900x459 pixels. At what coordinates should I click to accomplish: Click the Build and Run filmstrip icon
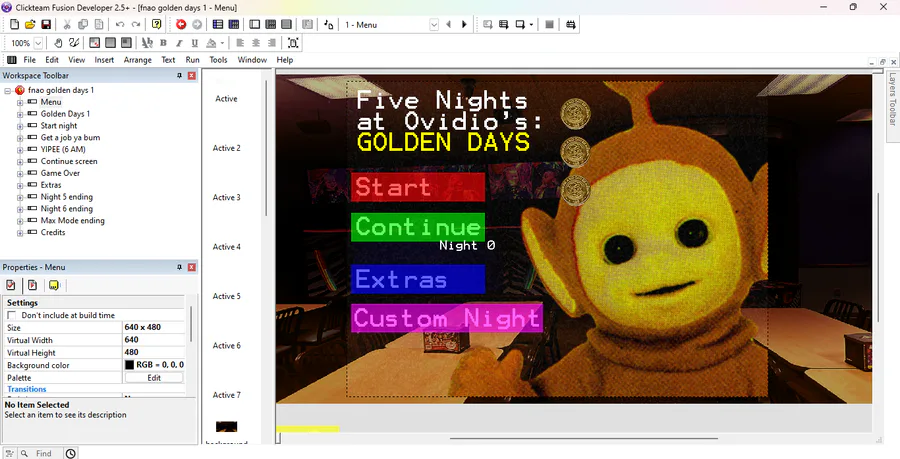(x=571, y=25)
